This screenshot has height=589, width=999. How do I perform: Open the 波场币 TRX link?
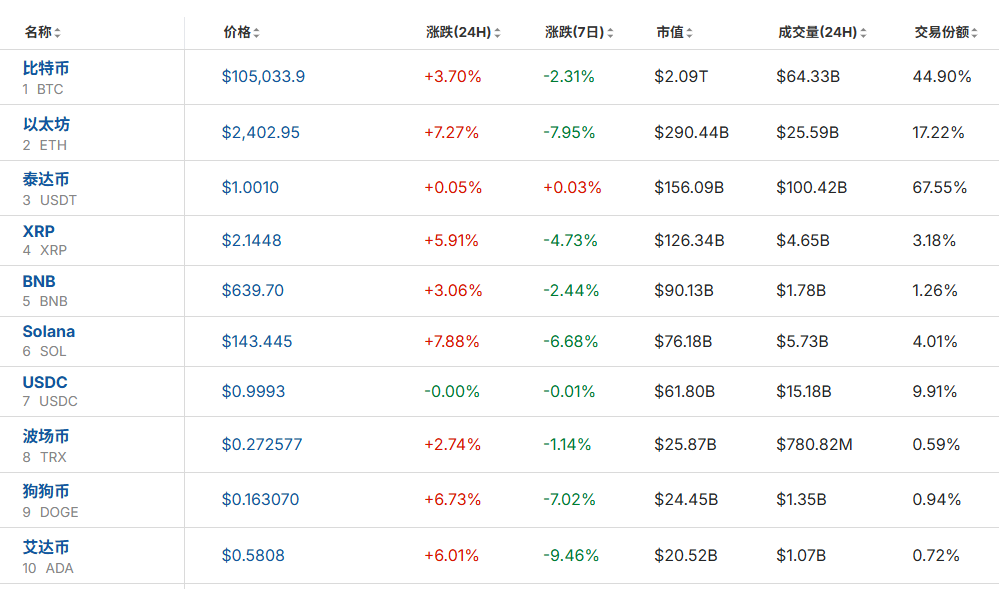point(46,437)
